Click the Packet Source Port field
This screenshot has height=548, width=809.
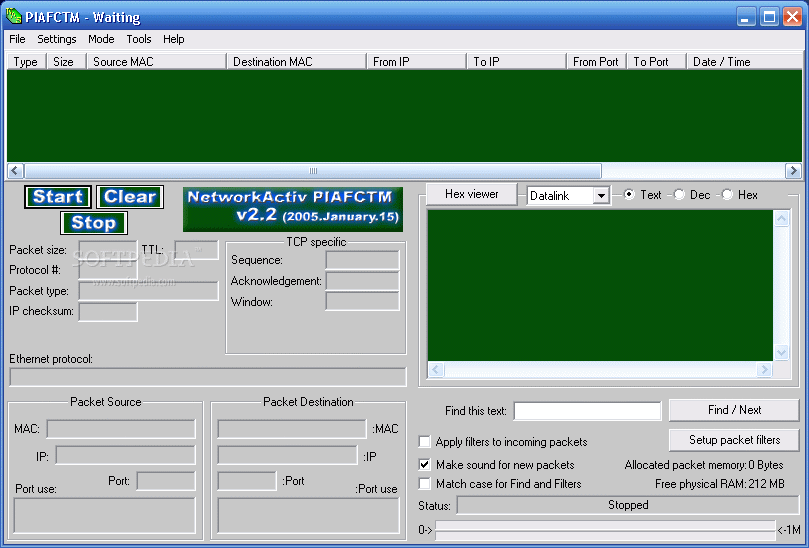pyautogui.click(x=166, y=481)
